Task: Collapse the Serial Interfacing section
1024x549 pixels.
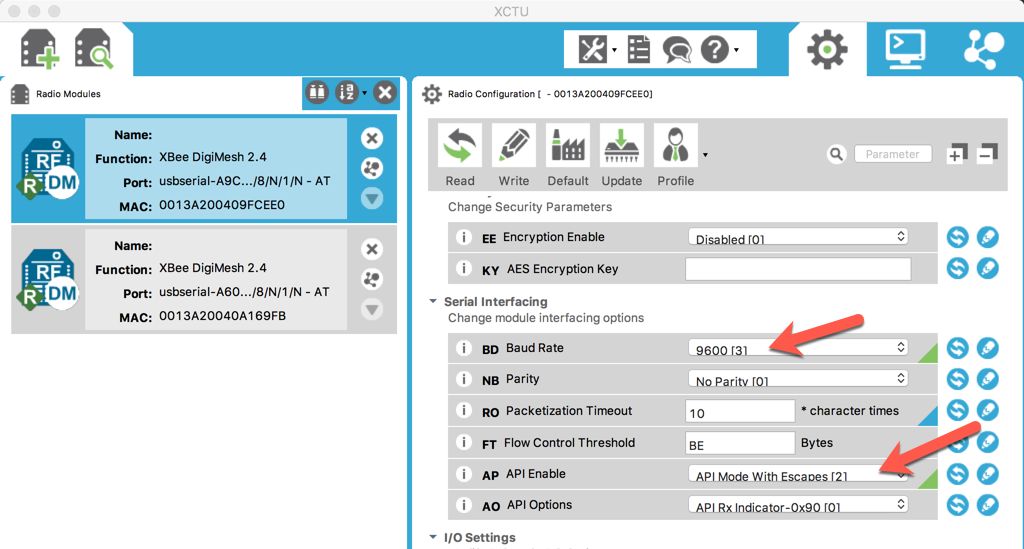Action: [x=433, y=302]
